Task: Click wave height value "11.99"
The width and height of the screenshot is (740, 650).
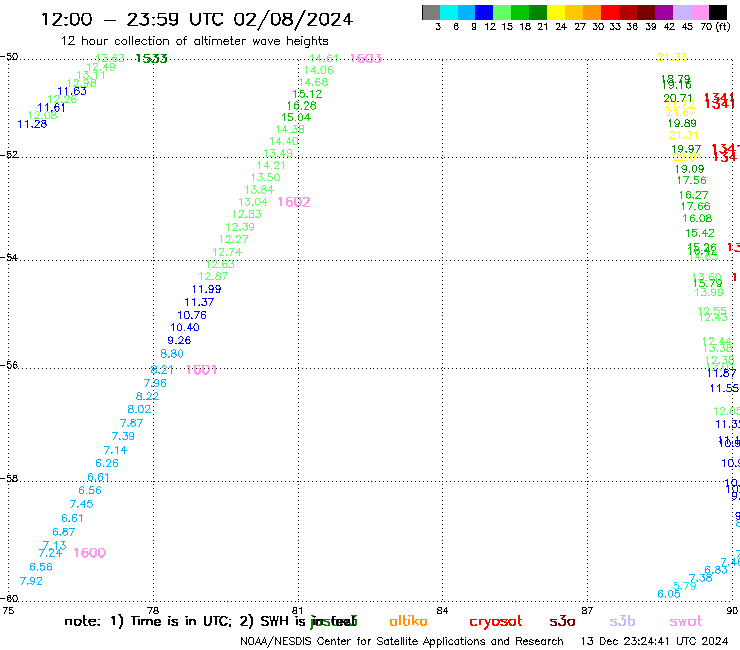Action: click(206, 289)
